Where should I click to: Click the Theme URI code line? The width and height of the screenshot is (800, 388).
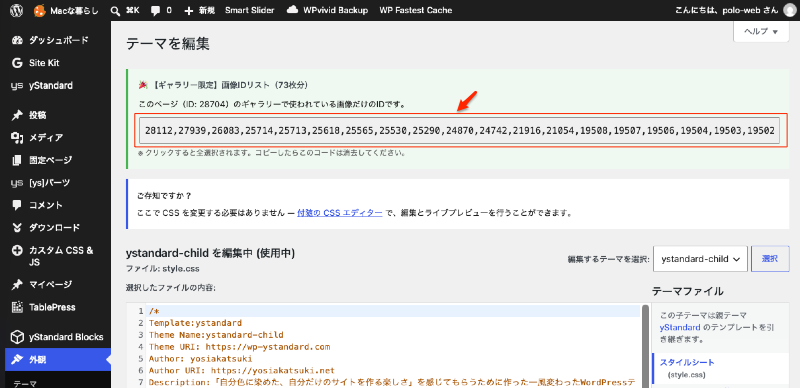click(x=240, y=347)
